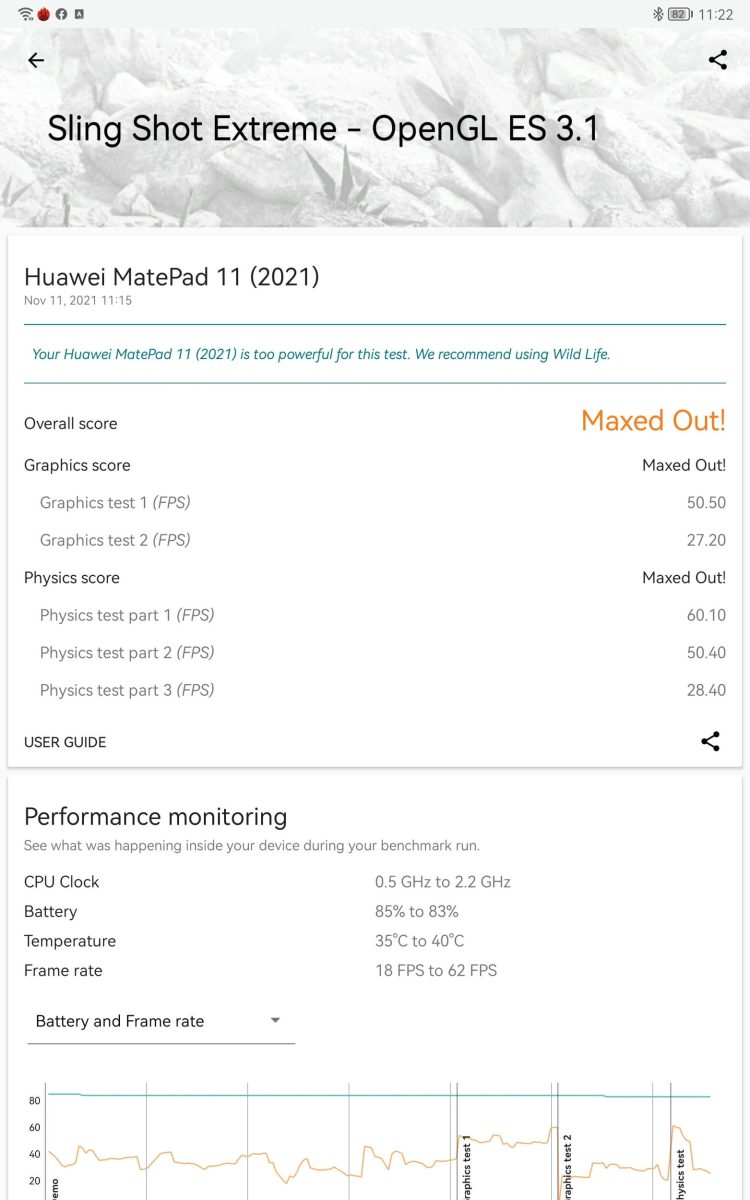Screen dimensions: 750x1200
Task: Select the Overall score row
Action: 375,422
